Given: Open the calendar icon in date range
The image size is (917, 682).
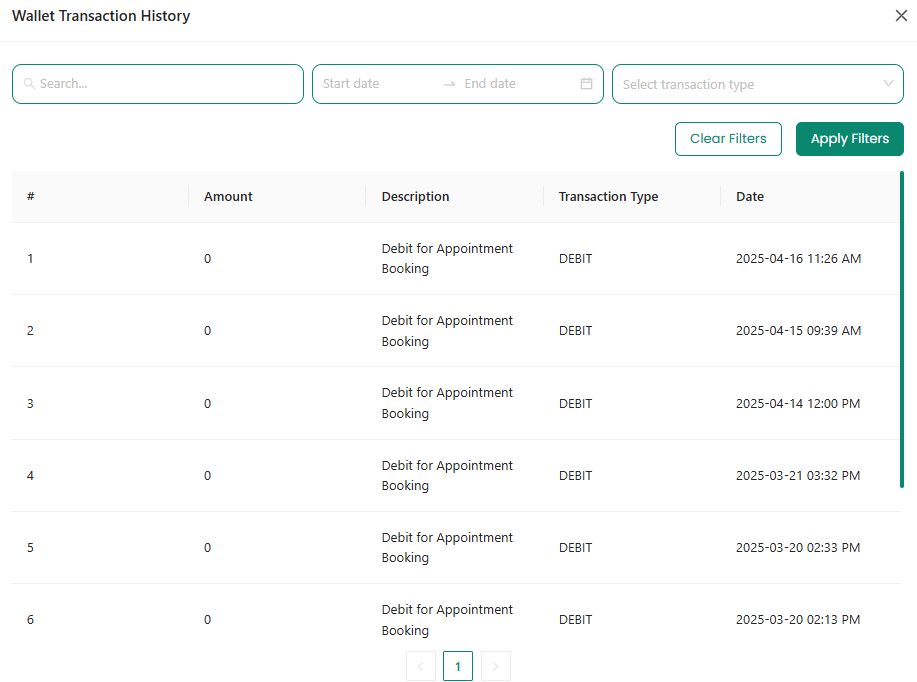Looking at the screenshot, I should click(x=586, y=84).
